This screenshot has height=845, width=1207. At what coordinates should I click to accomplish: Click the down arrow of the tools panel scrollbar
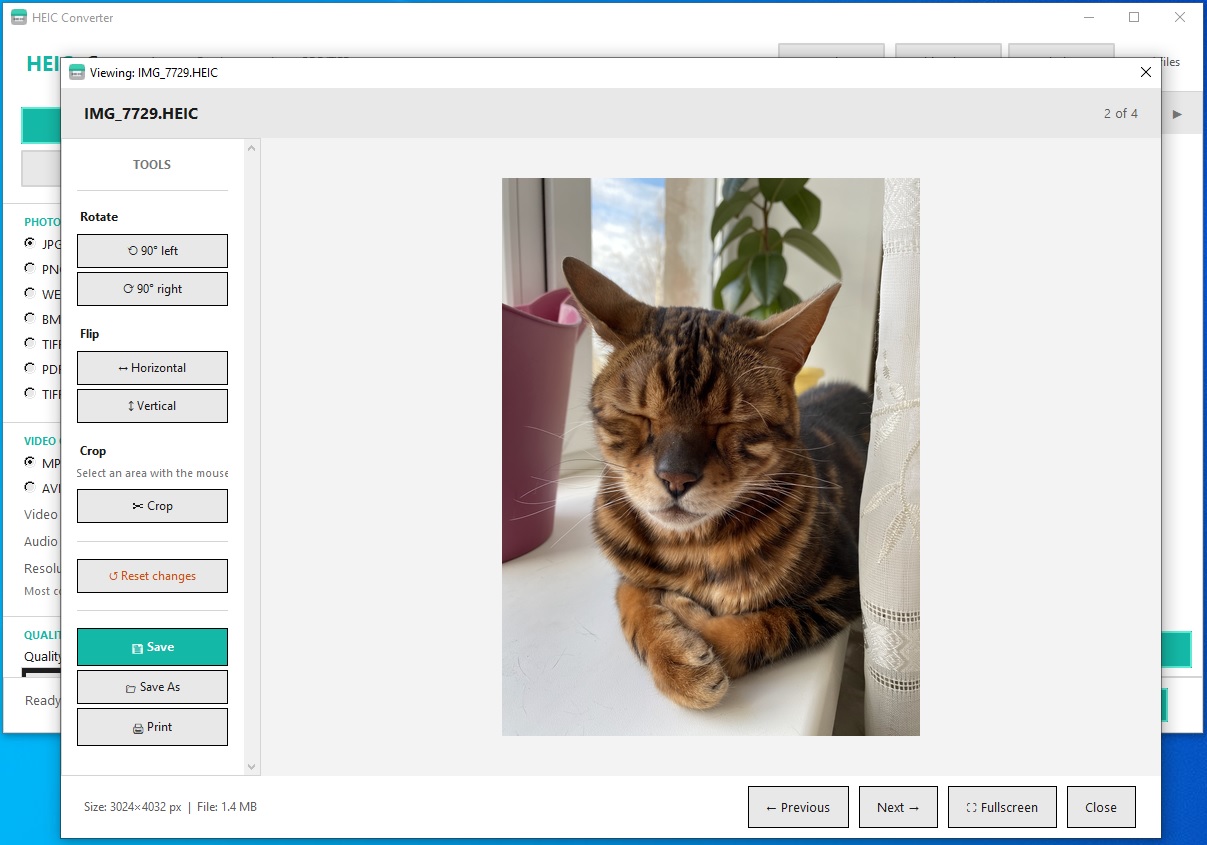point(252,767)
